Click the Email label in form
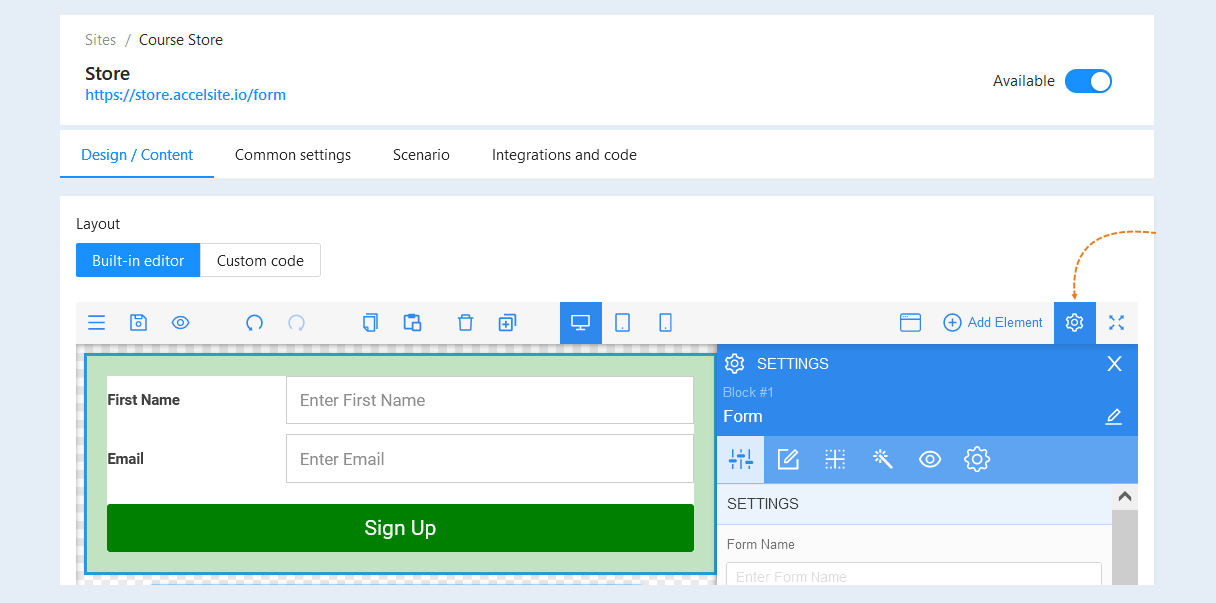Image resolution: width=1216 pixels, height=603 pixels. (x=126, y=459)
